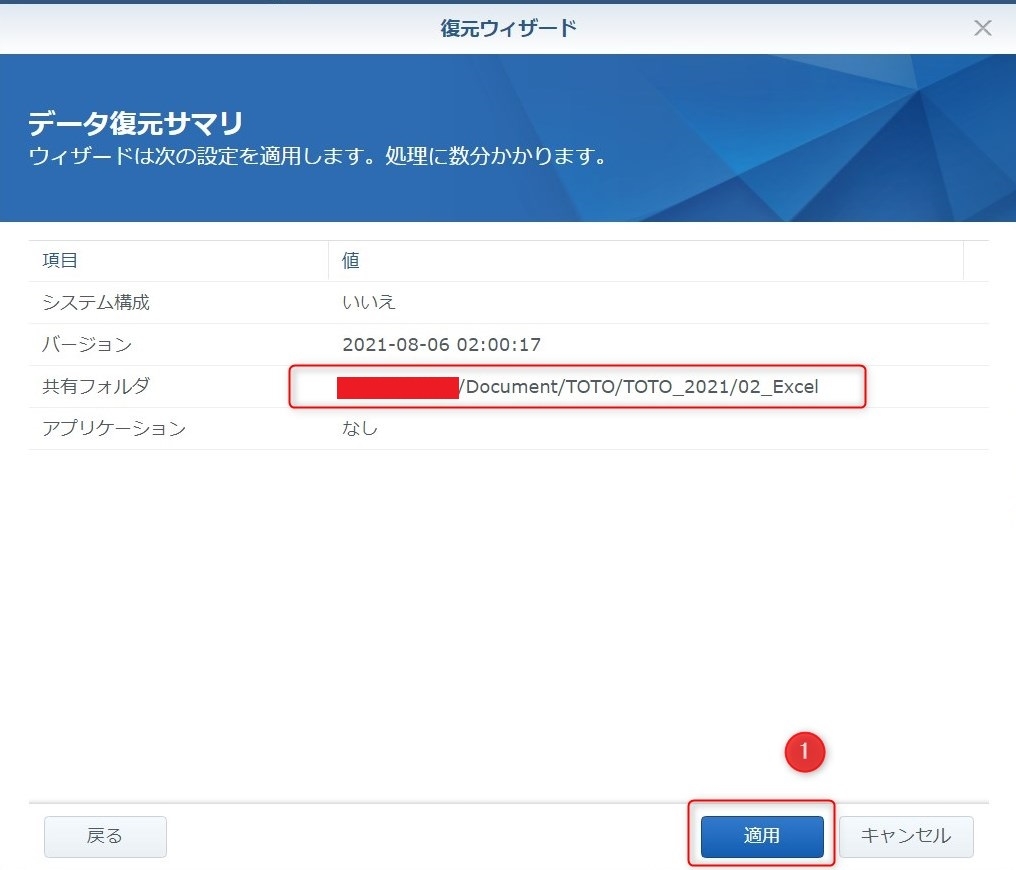Go back with the 戻る button
This screenshot has height=870, width=1016.
(105, 836)
